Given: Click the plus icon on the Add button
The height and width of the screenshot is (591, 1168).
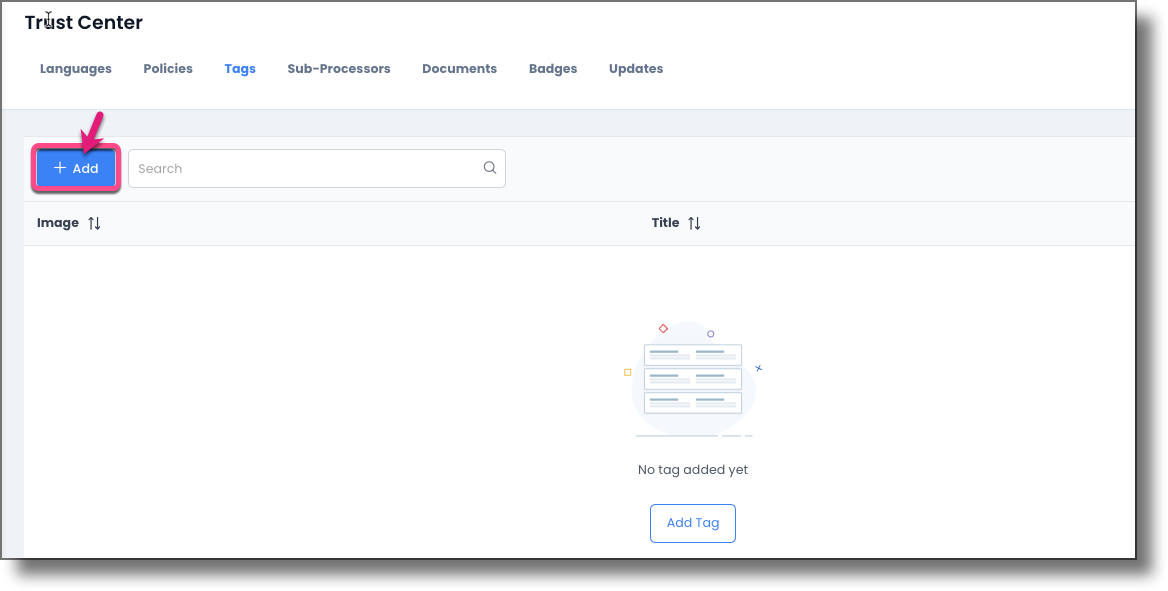Looking at the screenshot, I should pos(61,168).
